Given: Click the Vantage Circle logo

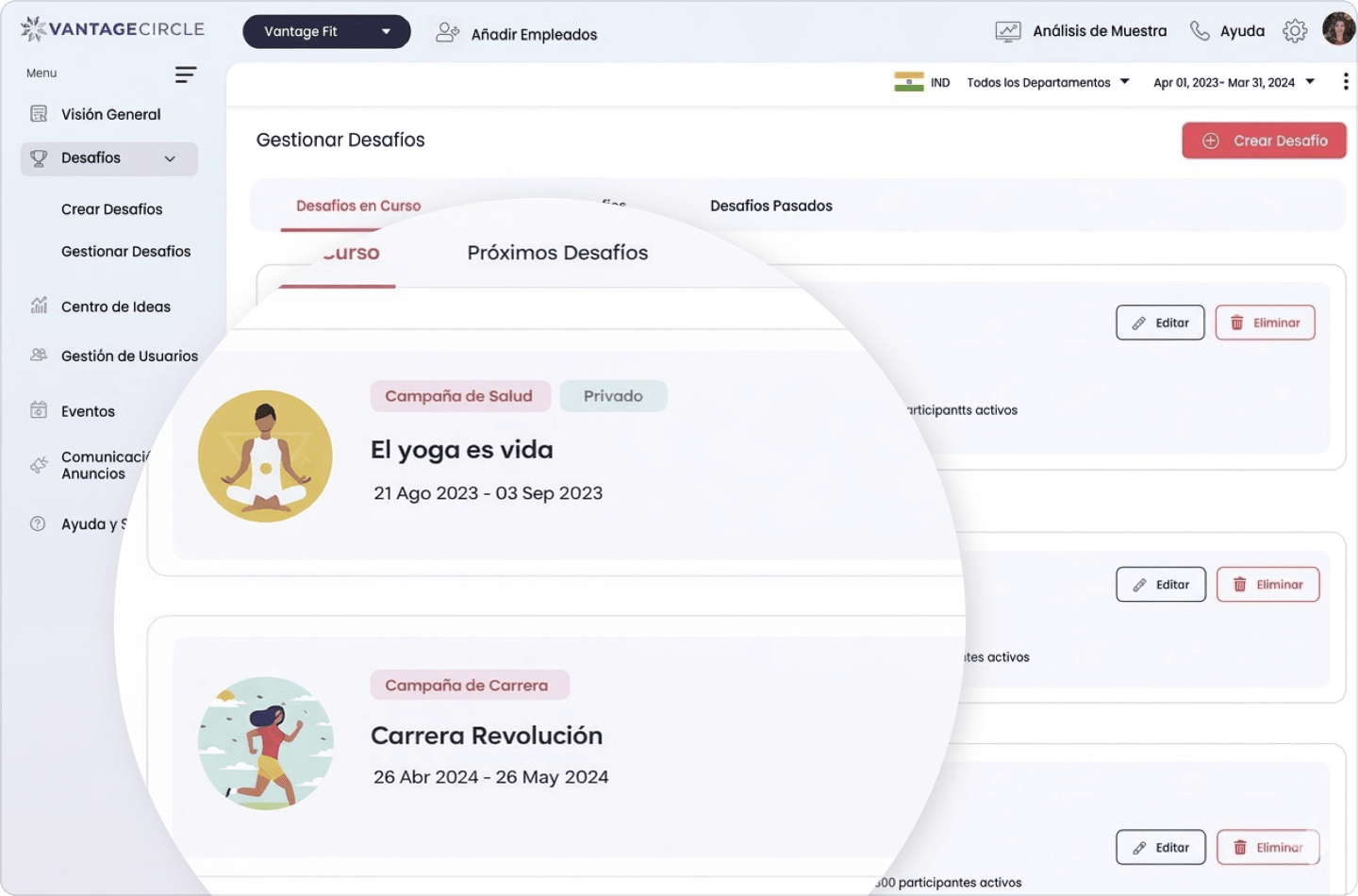Looking at the screenshot, I should pos(112,29).
